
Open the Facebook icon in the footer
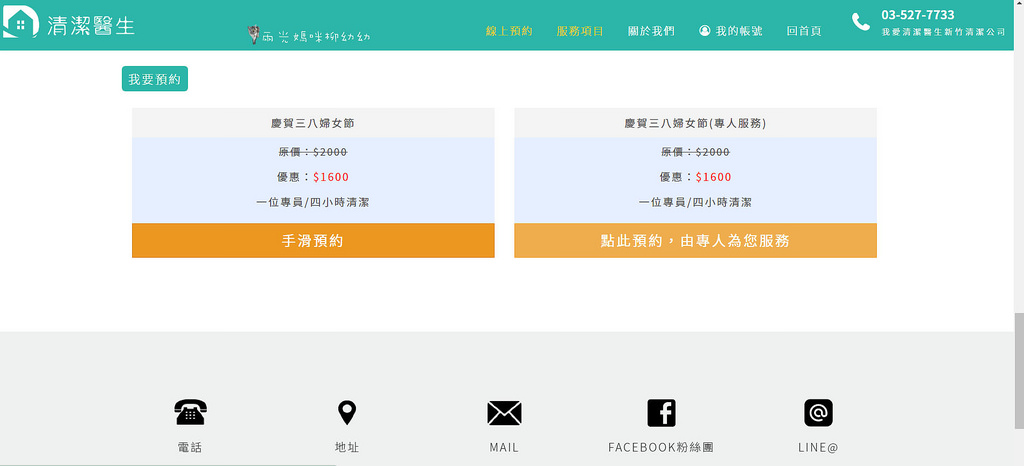point(661,412)
